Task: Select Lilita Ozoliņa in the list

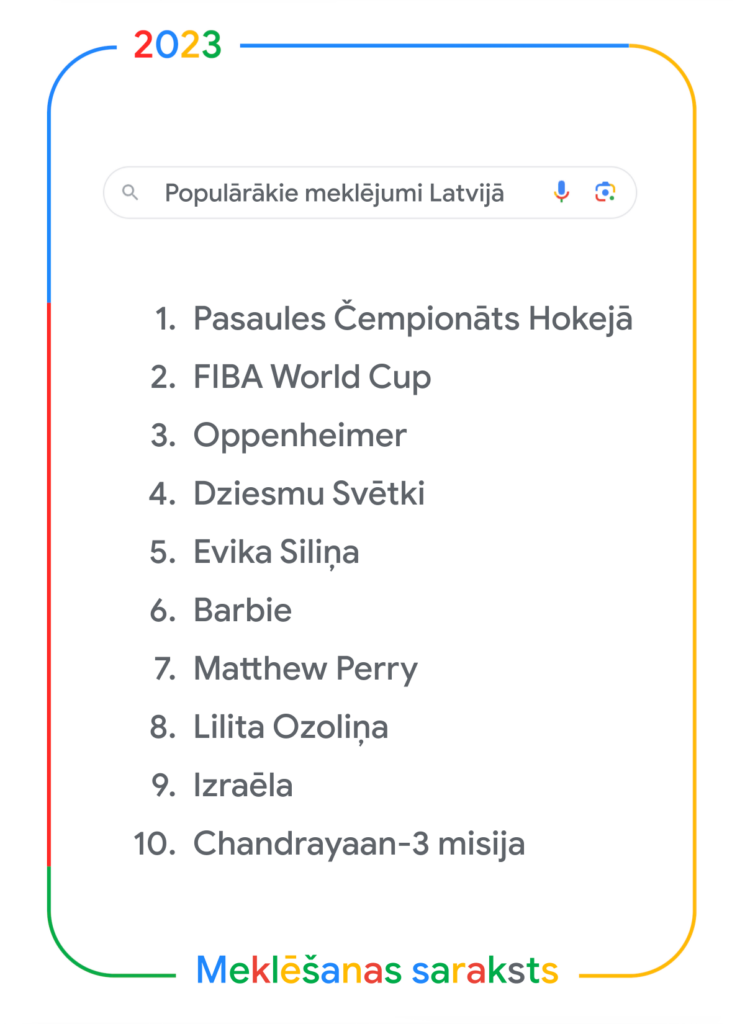Action: (291, 727)
